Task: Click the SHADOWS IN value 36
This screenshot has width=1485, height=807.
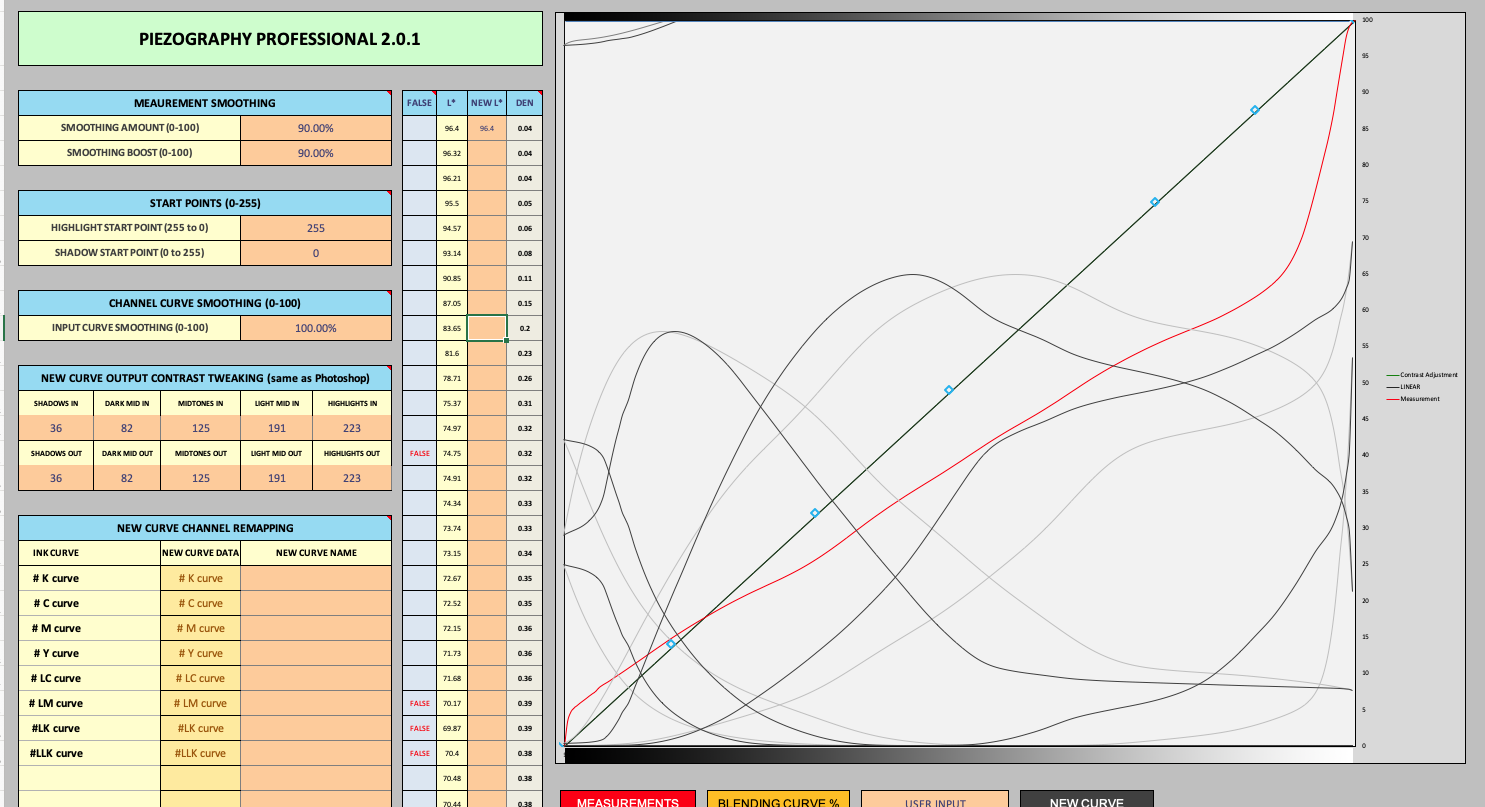Action: coord(56,428)
